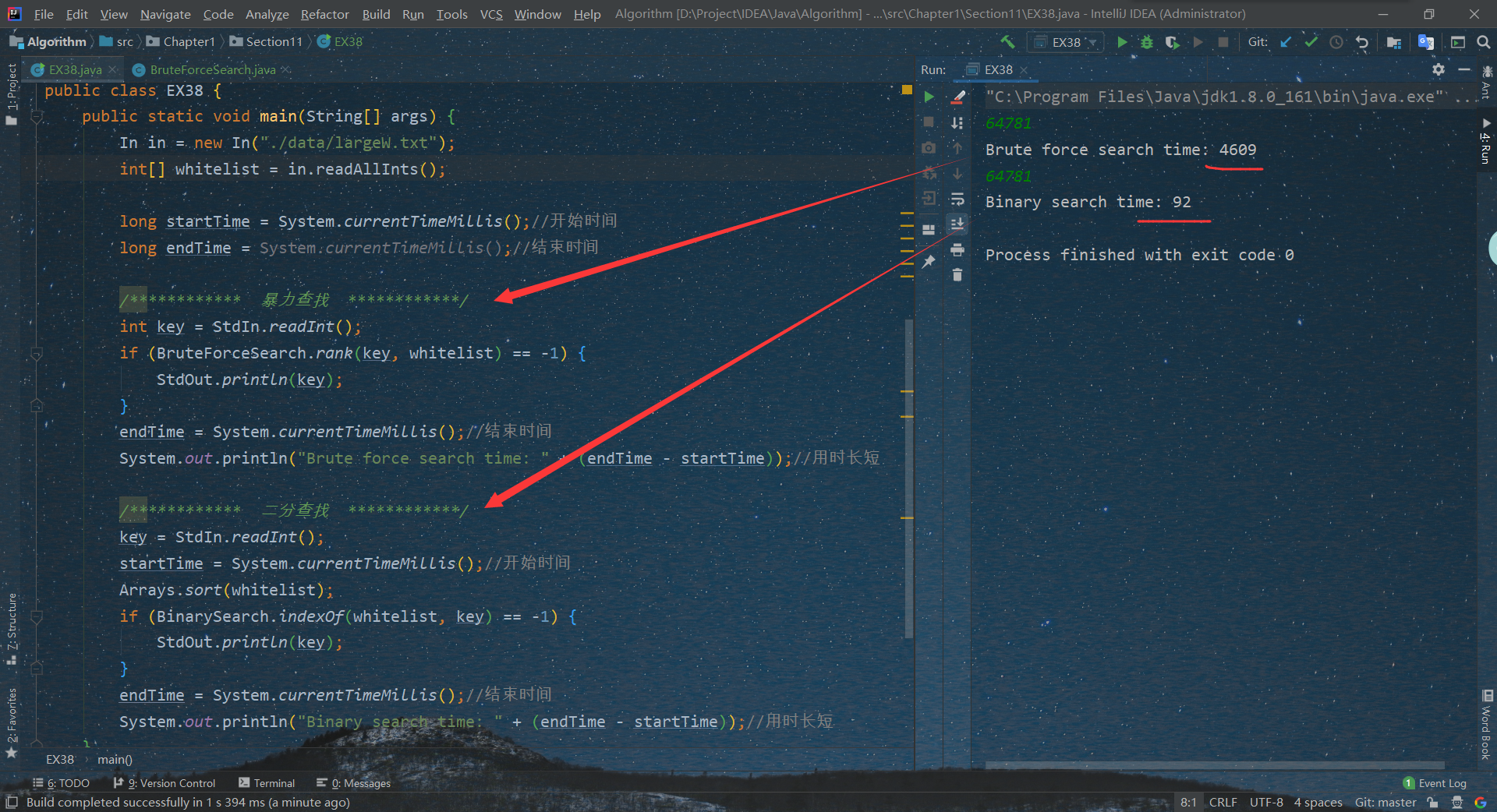Run EX38 with the green toolbar play button
This screenshot has width=1497, height=812.
pyautogui.click(x=1122, y=42)
